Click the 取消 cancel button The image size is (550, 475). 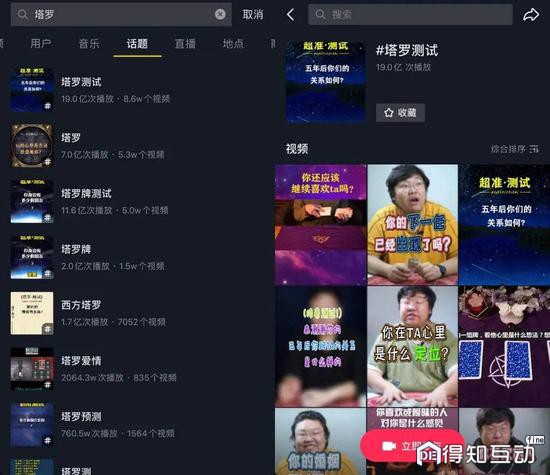[x=253, y=15]
